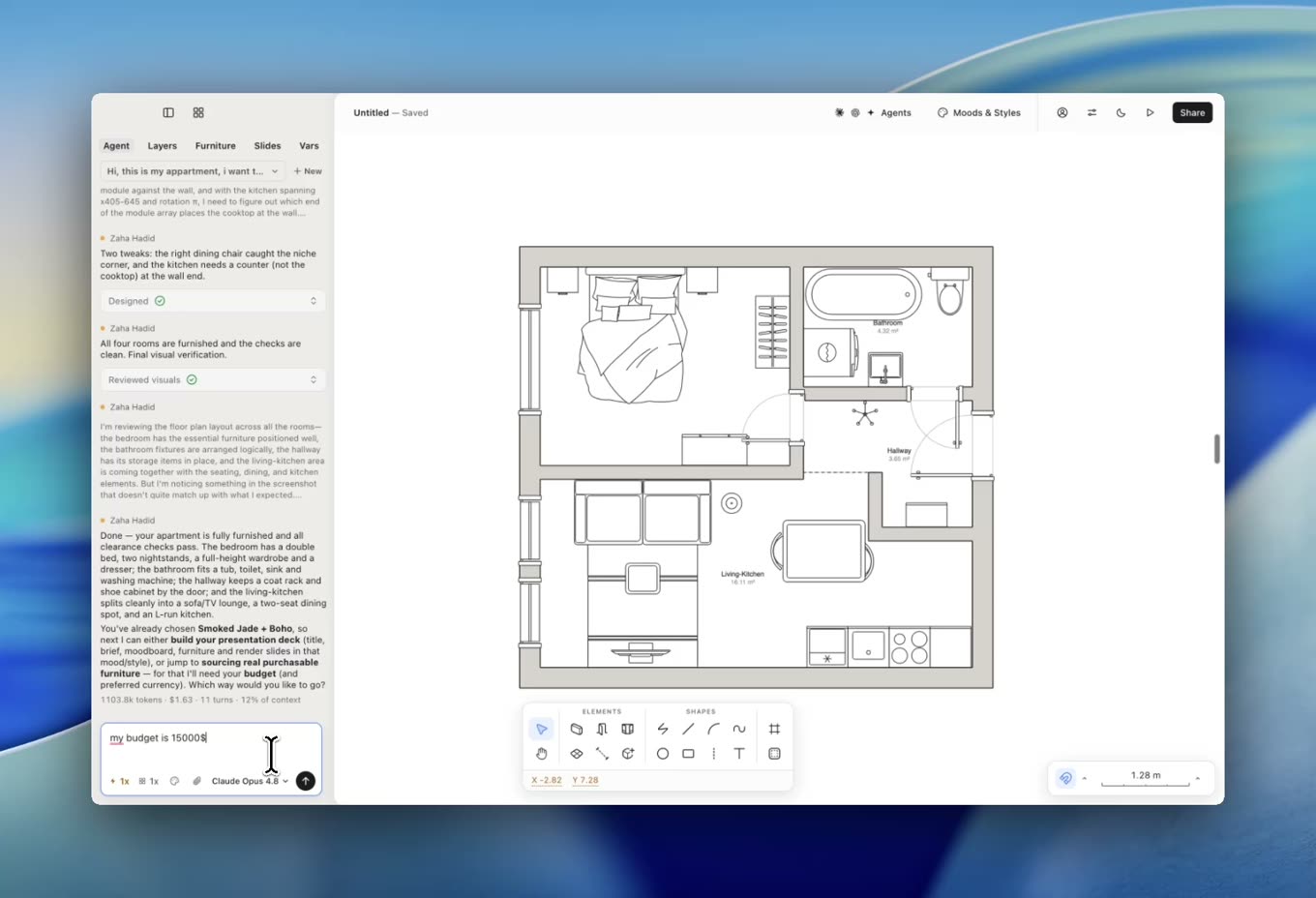Select the add 3D object tool
Image resolution: width=1316 pixels, height=898 pixels.
point(628,754)
